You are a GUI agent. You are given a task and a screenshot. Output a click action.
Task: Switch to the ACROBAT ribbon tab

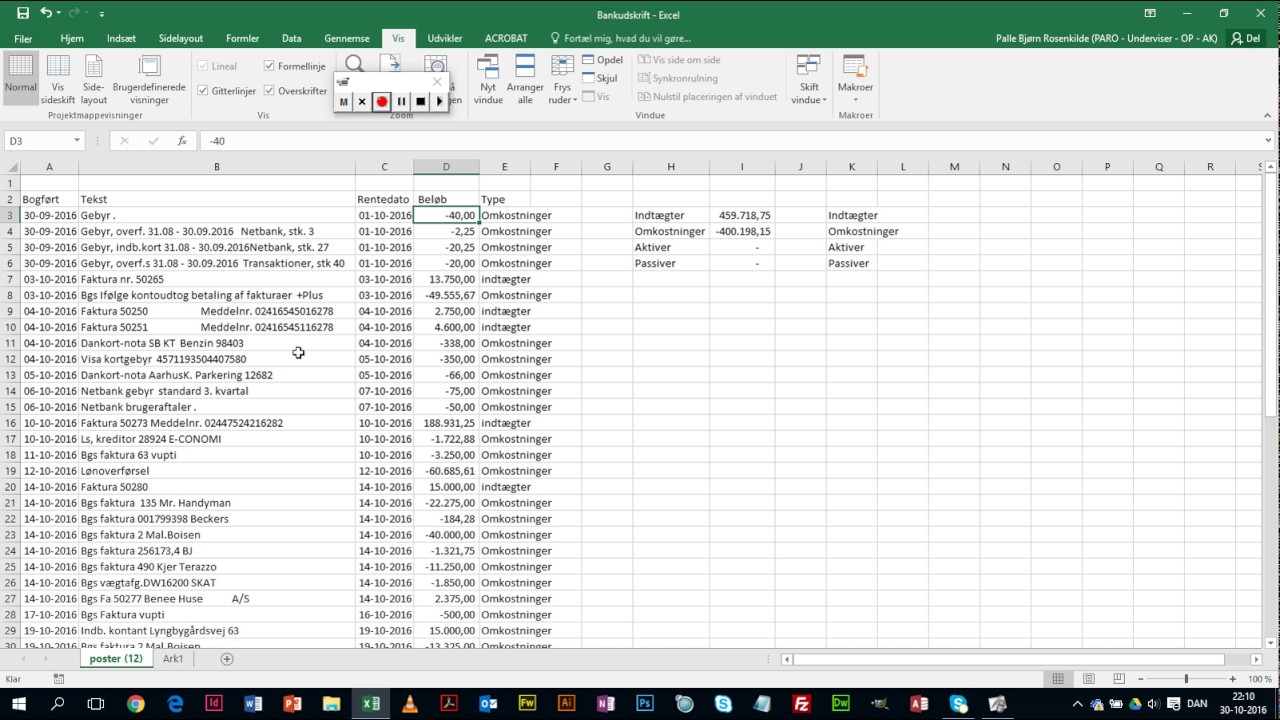[506, 38]
